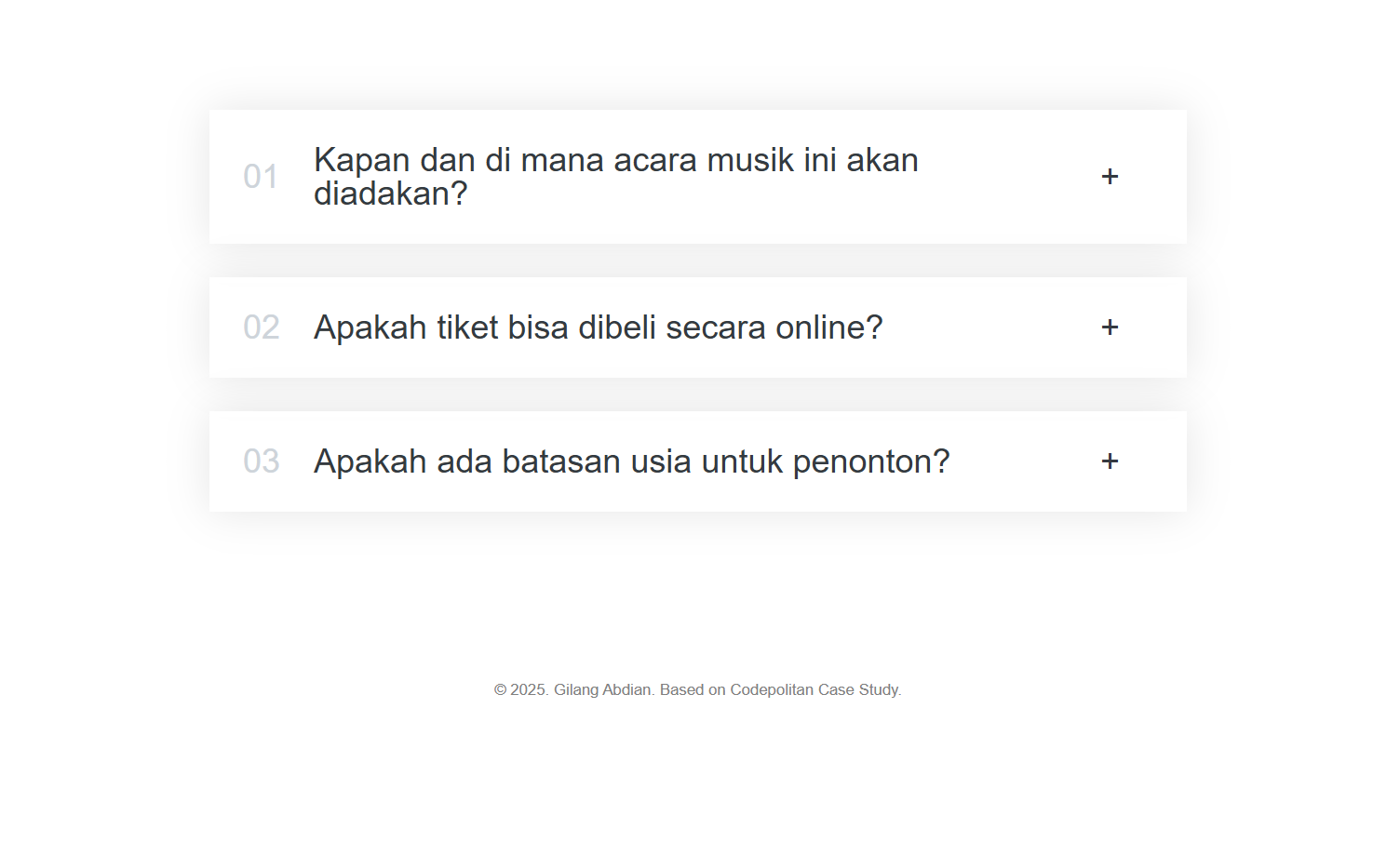Click the number 03 label
Viewport: 1400px width, 855px height.
[261, 461]
